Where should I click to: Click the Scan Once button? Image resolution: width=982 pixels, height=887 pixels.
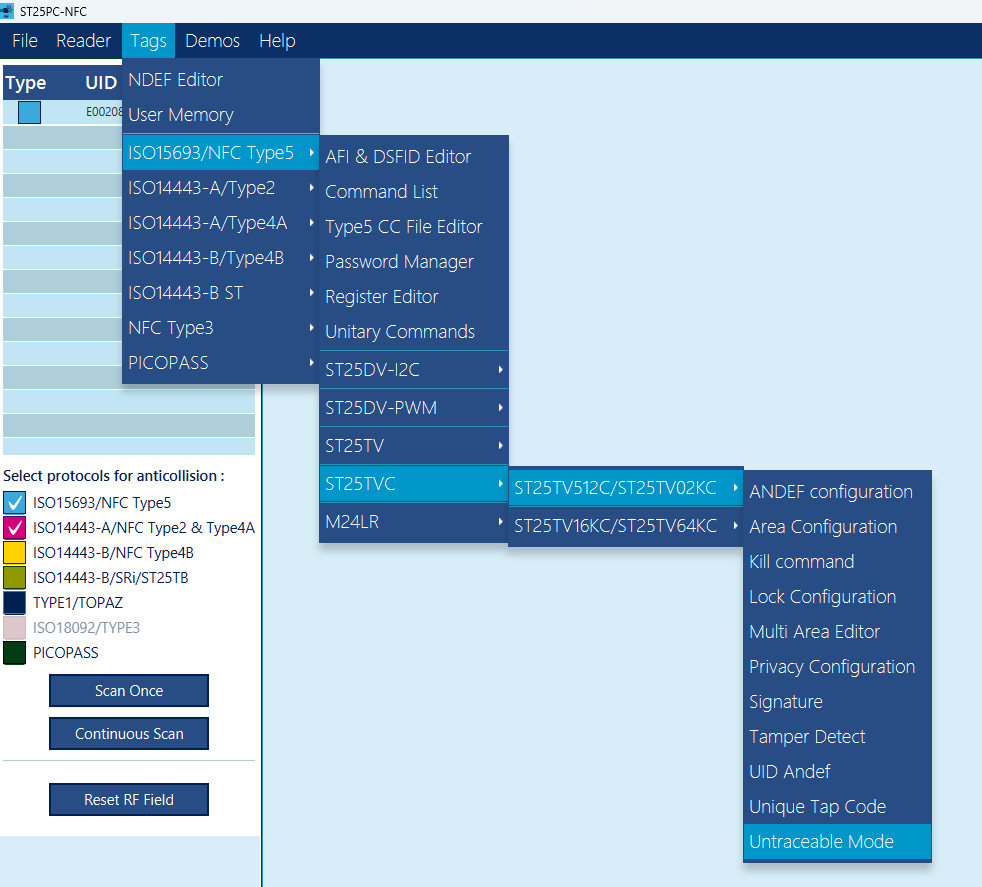point(129,690)
